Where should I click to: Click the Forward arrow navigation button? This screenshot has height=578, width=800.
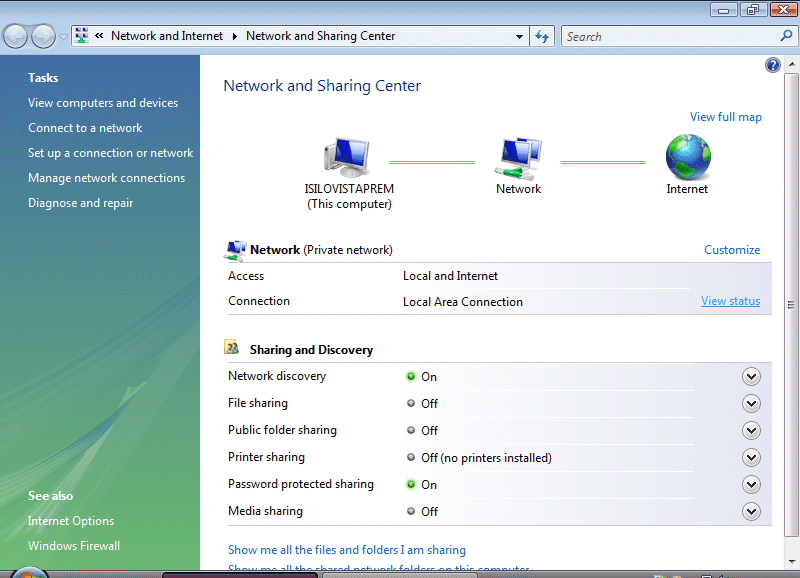[43, 37]
